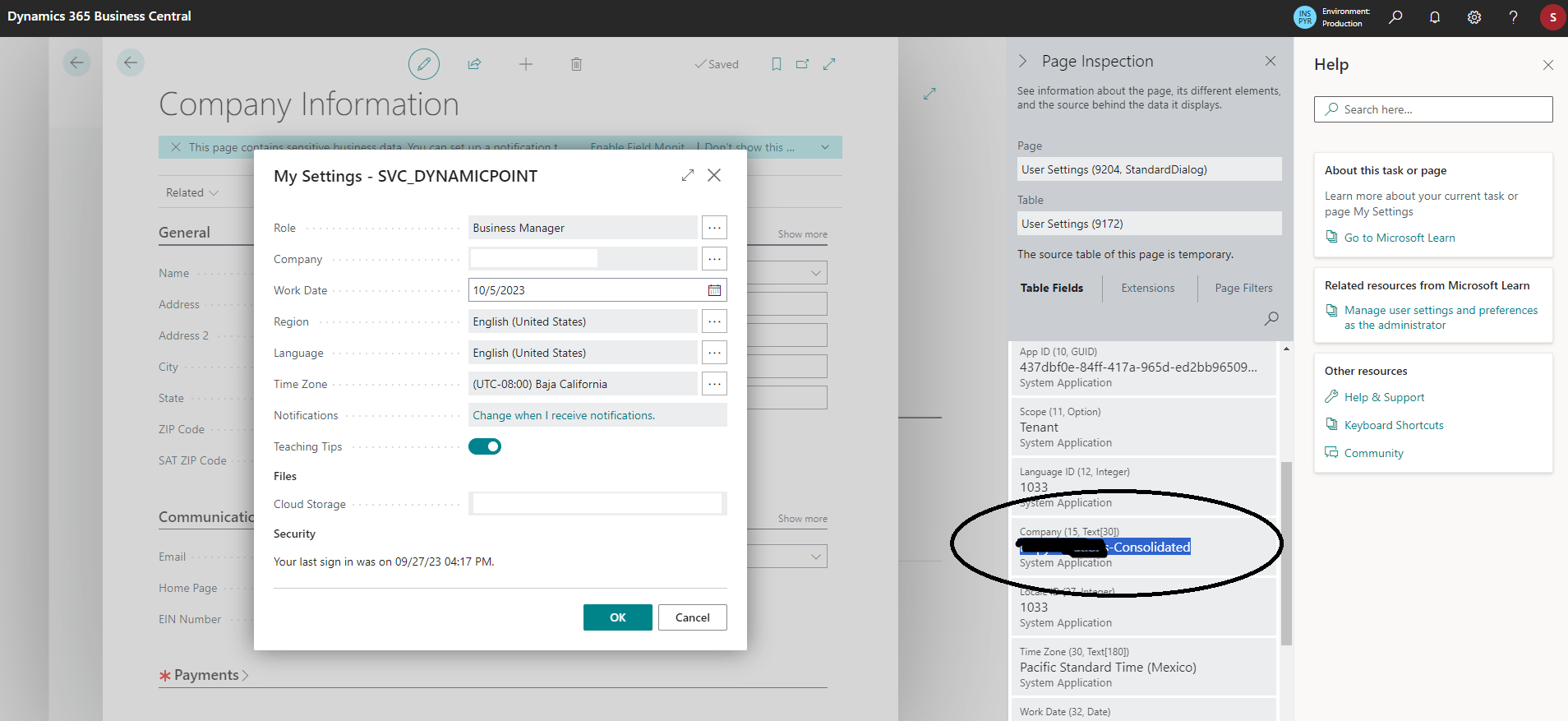Click the expand arrows icon beside Page Inspection
Image resolution: width=1568 pixels, height=721 pixels.
[x=929, y=94]
